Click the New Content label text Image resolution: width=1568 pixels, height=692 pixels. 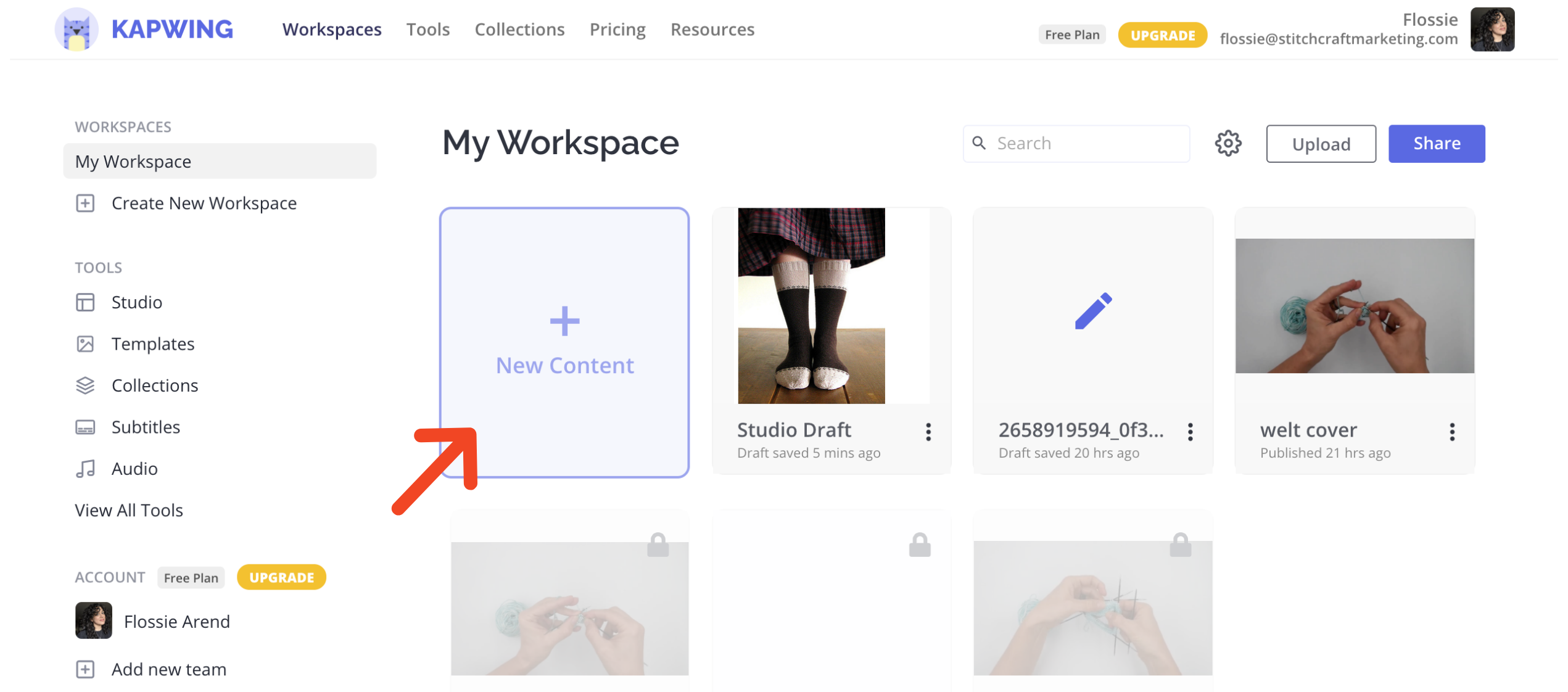pos(564,365)
